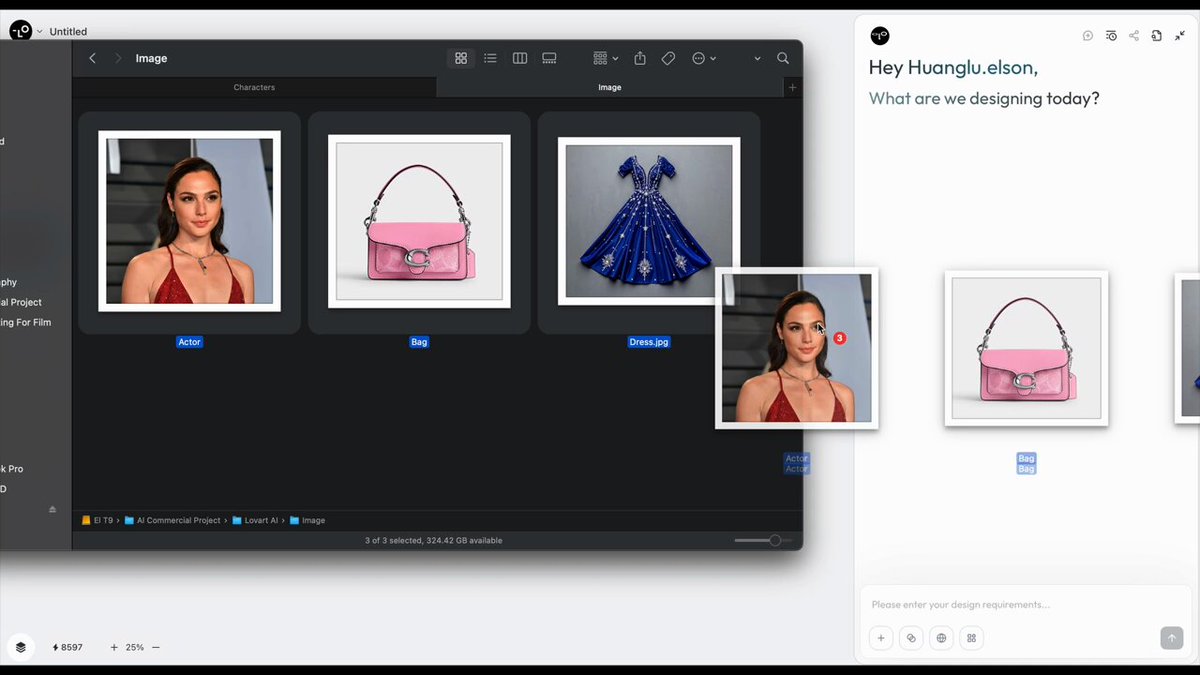This screenshot has height=675, width=1200.
Task: Collapse the chat panel
Action: point(1180,36)
